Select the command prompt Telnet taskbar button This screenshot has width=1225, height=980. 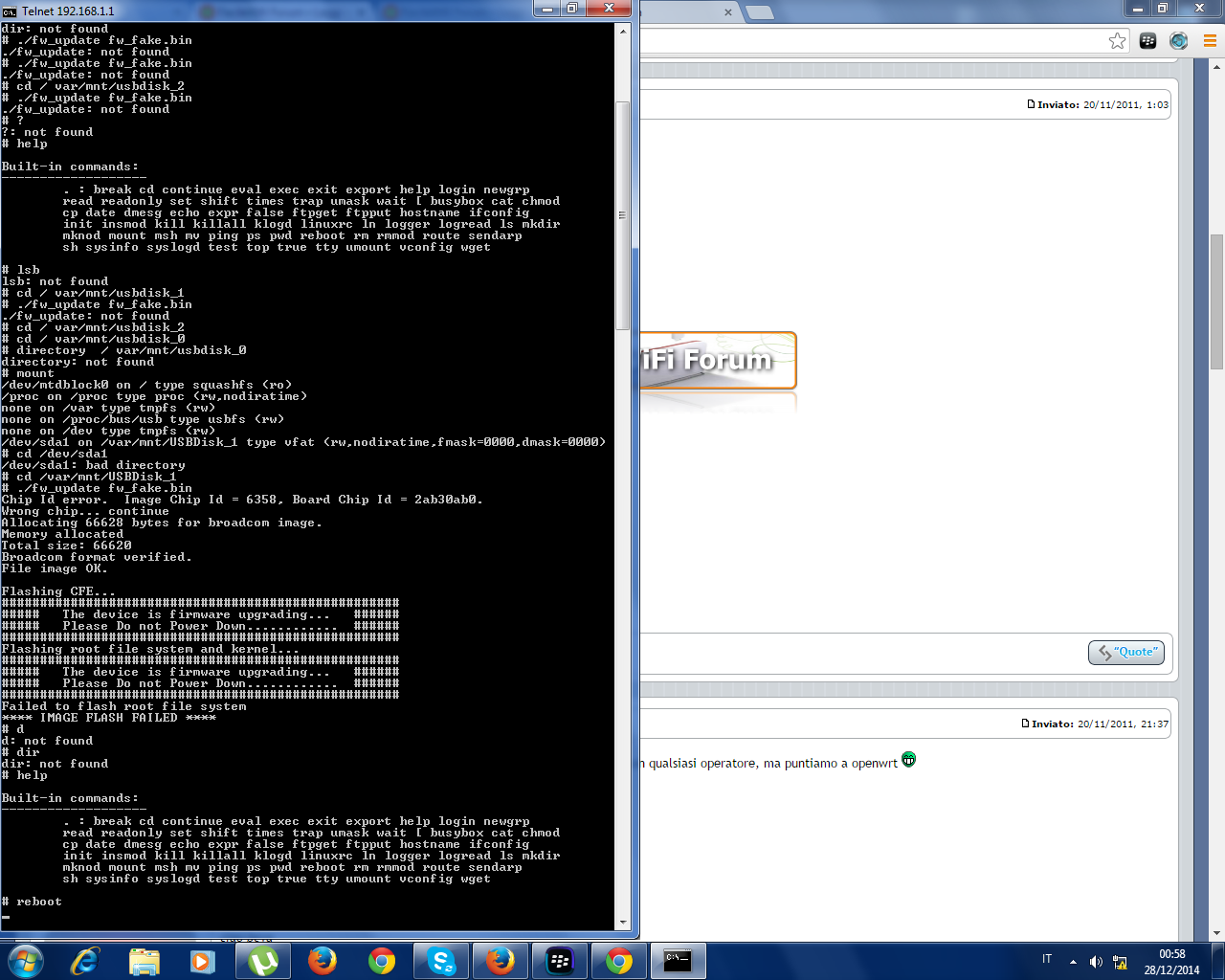[x=679, y=961]
